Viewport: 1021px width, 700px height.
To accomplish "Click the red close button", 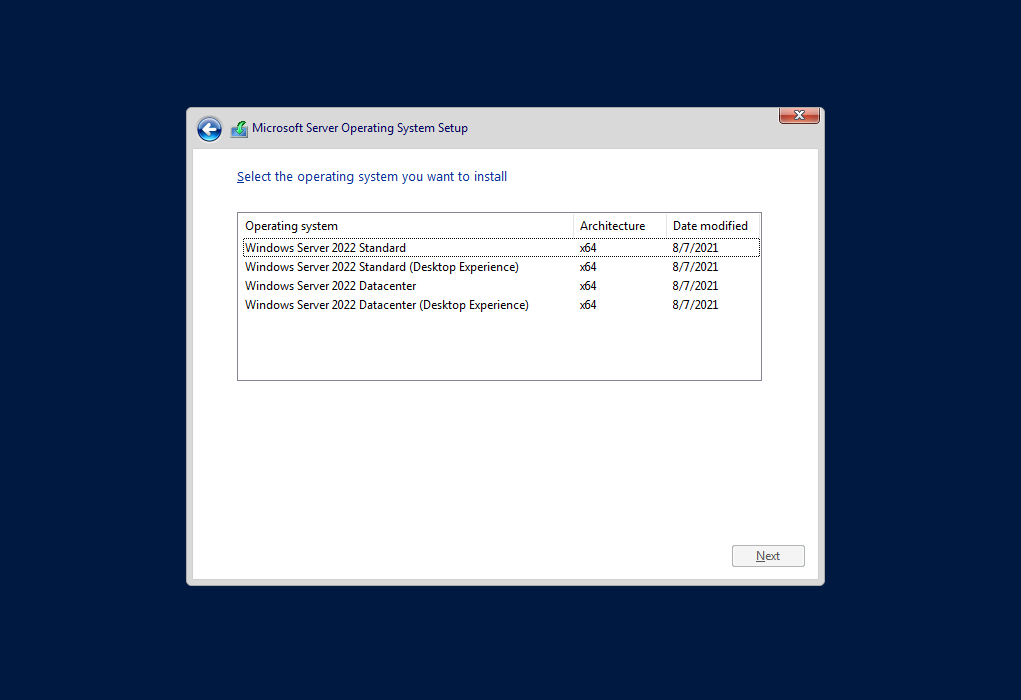I will point(798,115).
